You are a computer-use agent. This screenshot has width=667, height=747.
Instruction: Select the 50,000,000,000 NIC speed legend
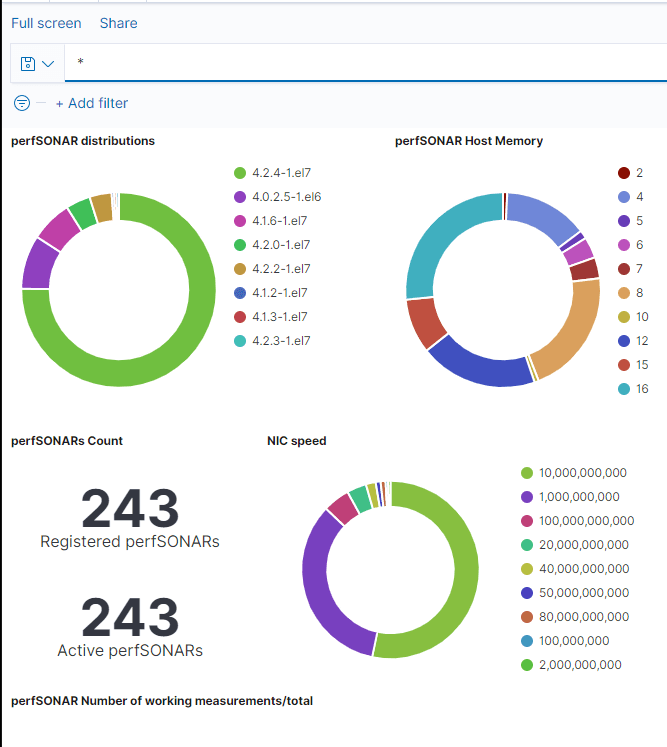tap(576, 593)
